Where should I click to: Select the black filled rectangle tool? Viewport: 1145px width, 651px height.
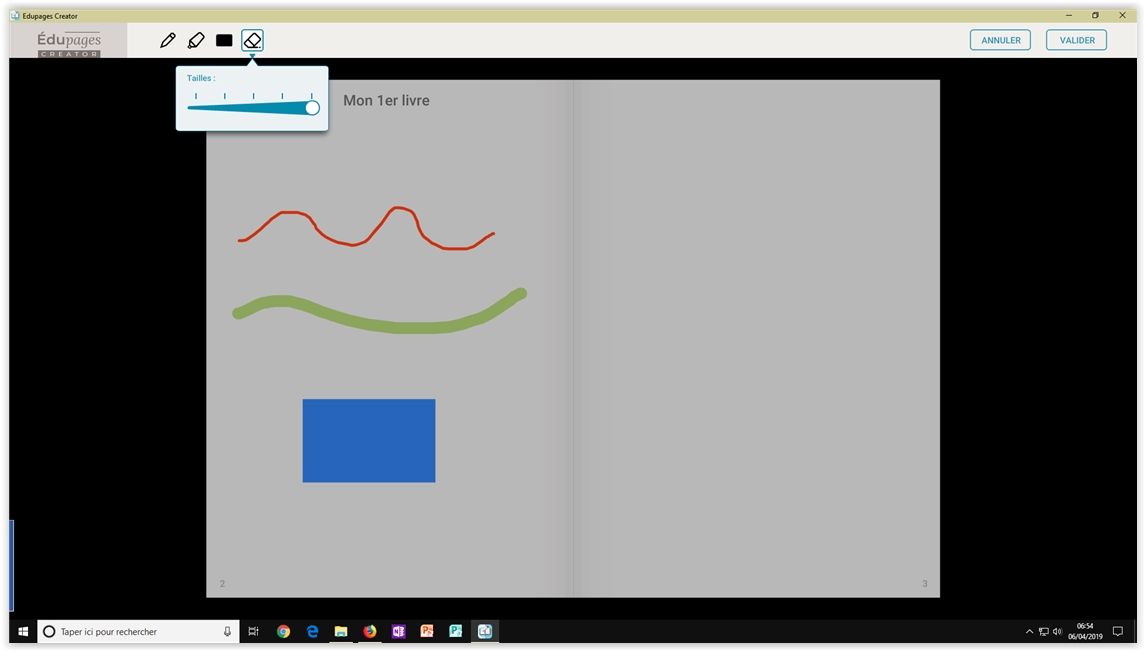coord(224,40)
